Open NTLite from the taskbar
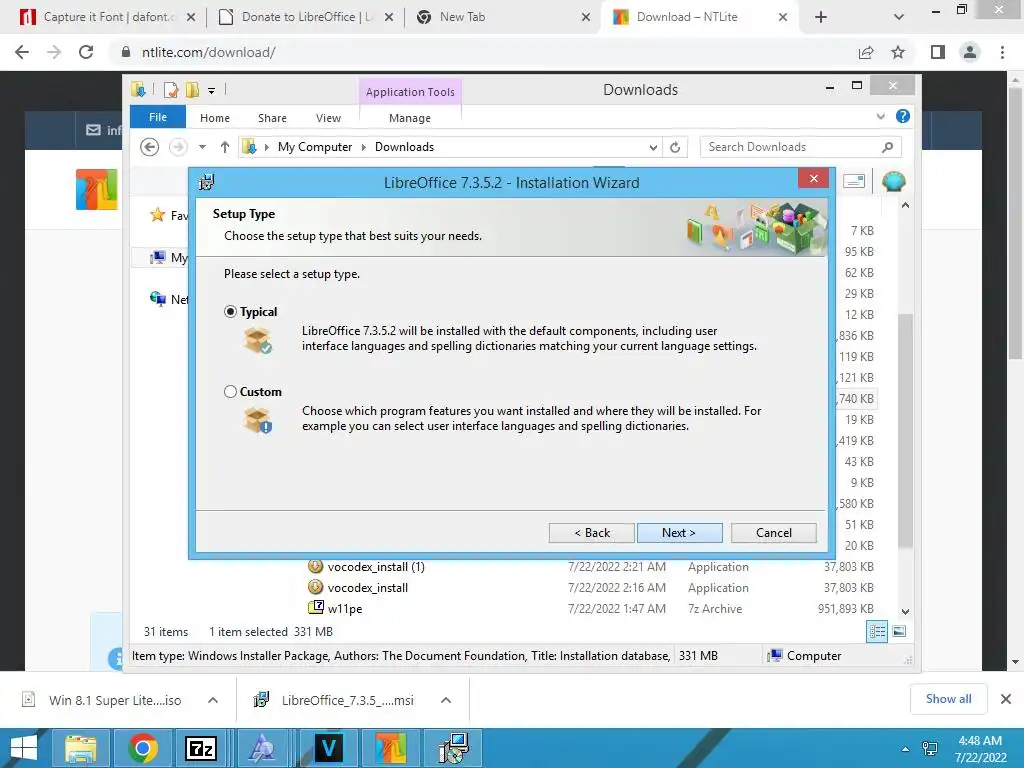 (391, 748)
